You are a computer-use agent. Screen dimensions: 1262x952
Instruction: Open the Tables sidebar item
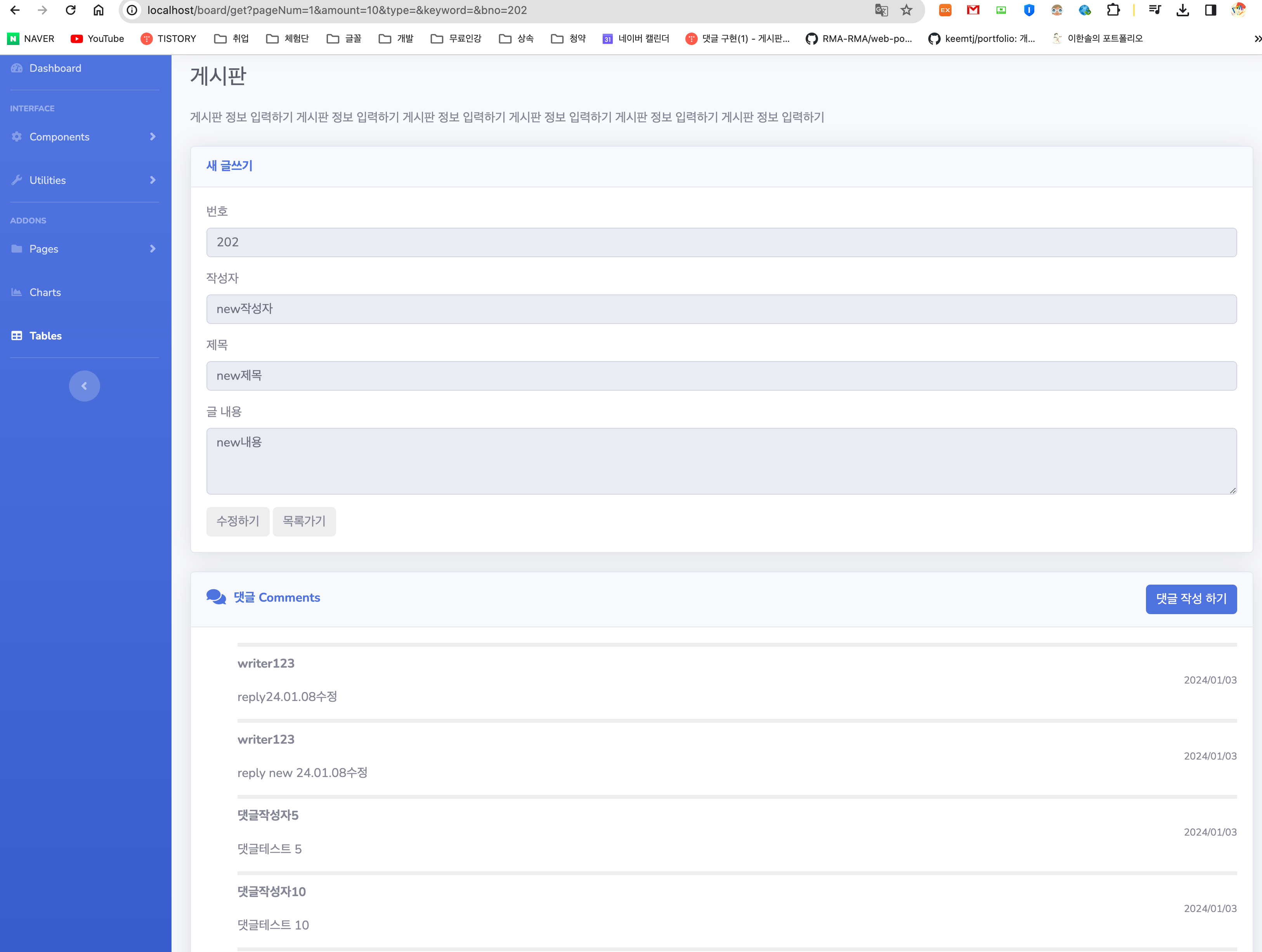pyautogui.click(x=45, y=336)
